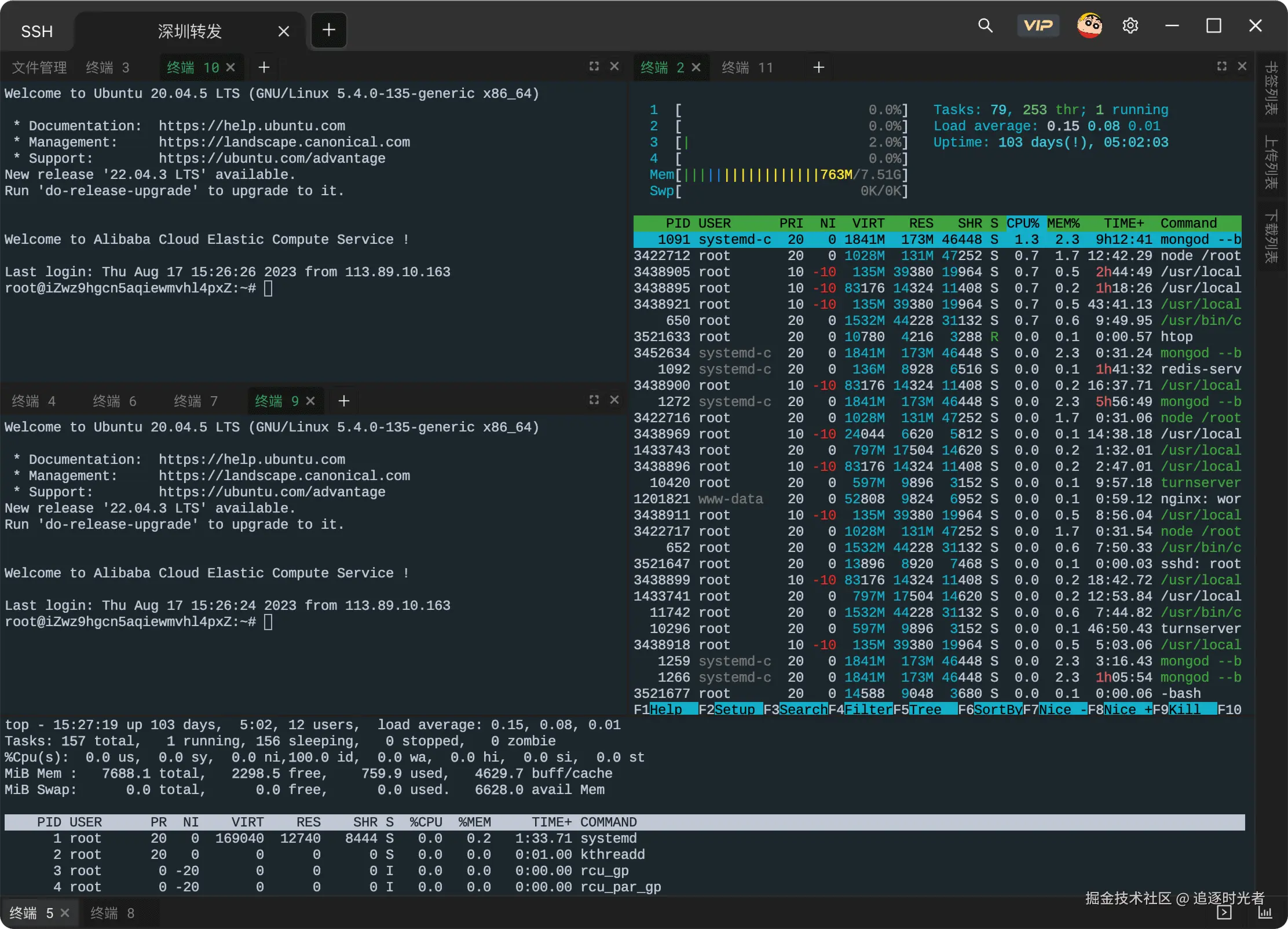This screenshot has height=929, width=1288.
Task: Maximize the htop terminal 2 pane
Action: coord(1221,67)
